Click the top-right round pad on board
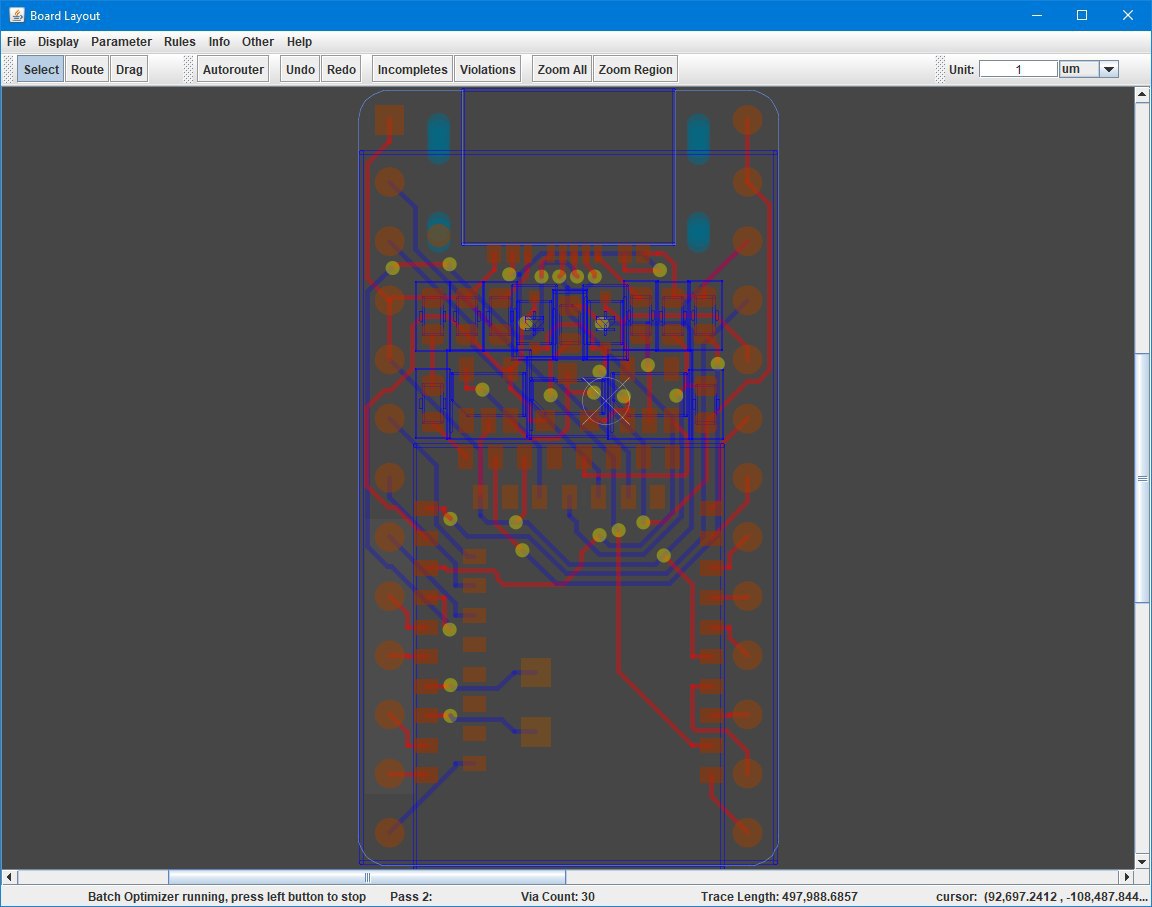1152x907 pixels. pyautogui.click(x=747, y=120)
